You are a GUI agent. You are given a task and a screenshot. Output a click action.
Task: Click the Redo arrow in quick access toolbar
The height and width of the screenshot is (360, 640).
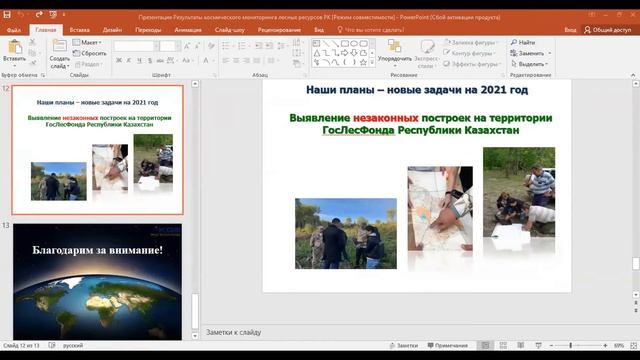39,14
